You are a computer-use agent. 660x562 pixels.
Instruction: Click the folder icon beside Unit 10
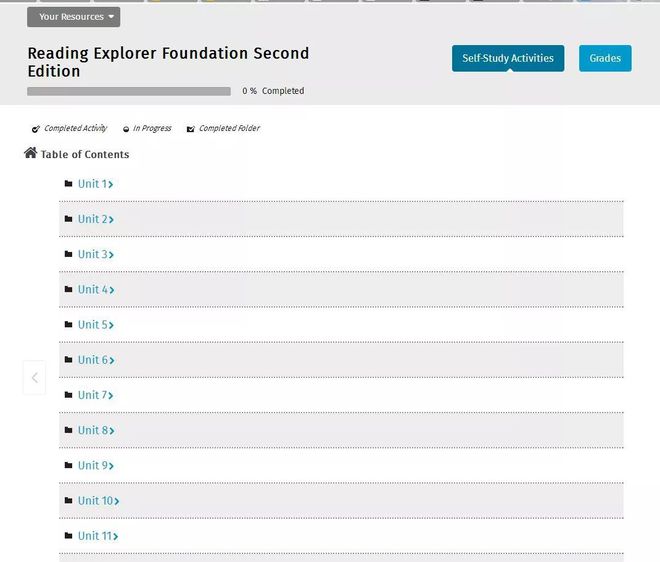pos(68,501)
